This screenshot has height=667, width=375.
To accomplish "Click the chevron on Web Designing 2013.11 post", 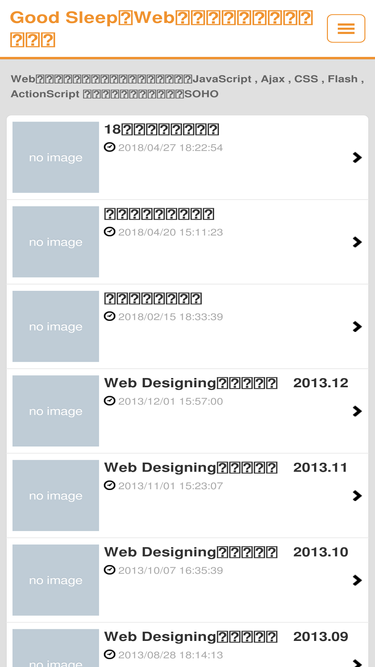I will [357, 496].
